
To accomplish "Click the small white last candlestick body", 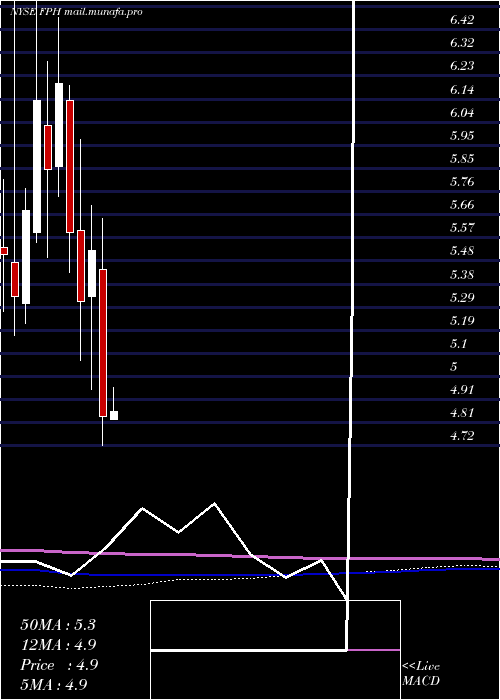I will (x=114, y=416).
